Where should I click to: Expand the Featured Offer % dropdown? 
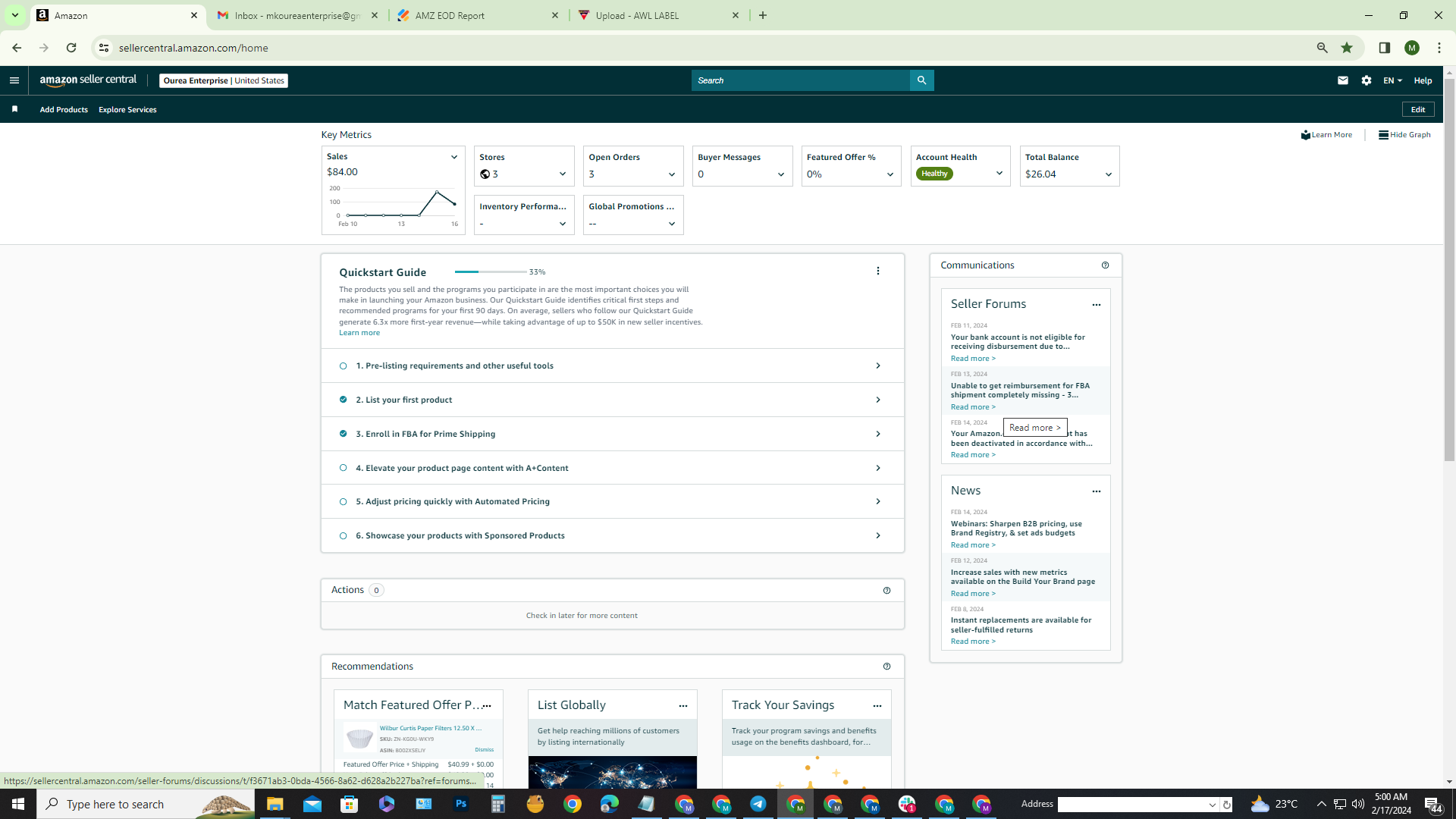point(890,174)
